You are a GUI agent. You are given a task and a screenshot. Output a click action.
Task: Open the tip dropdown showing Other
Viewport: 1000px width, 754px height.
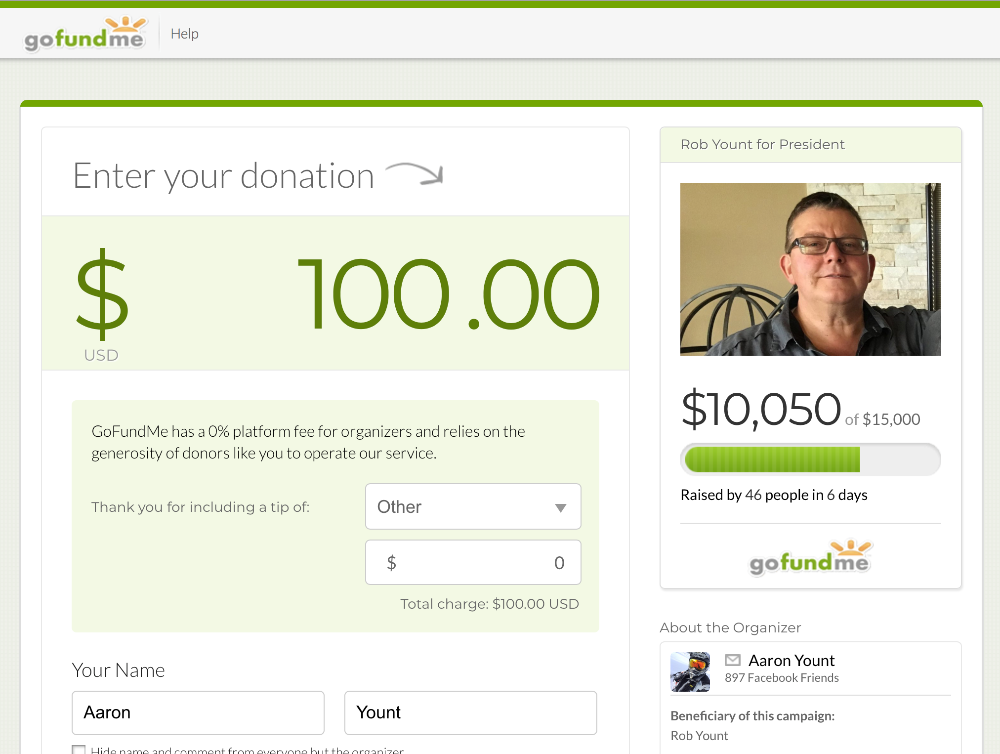[473, 506]
